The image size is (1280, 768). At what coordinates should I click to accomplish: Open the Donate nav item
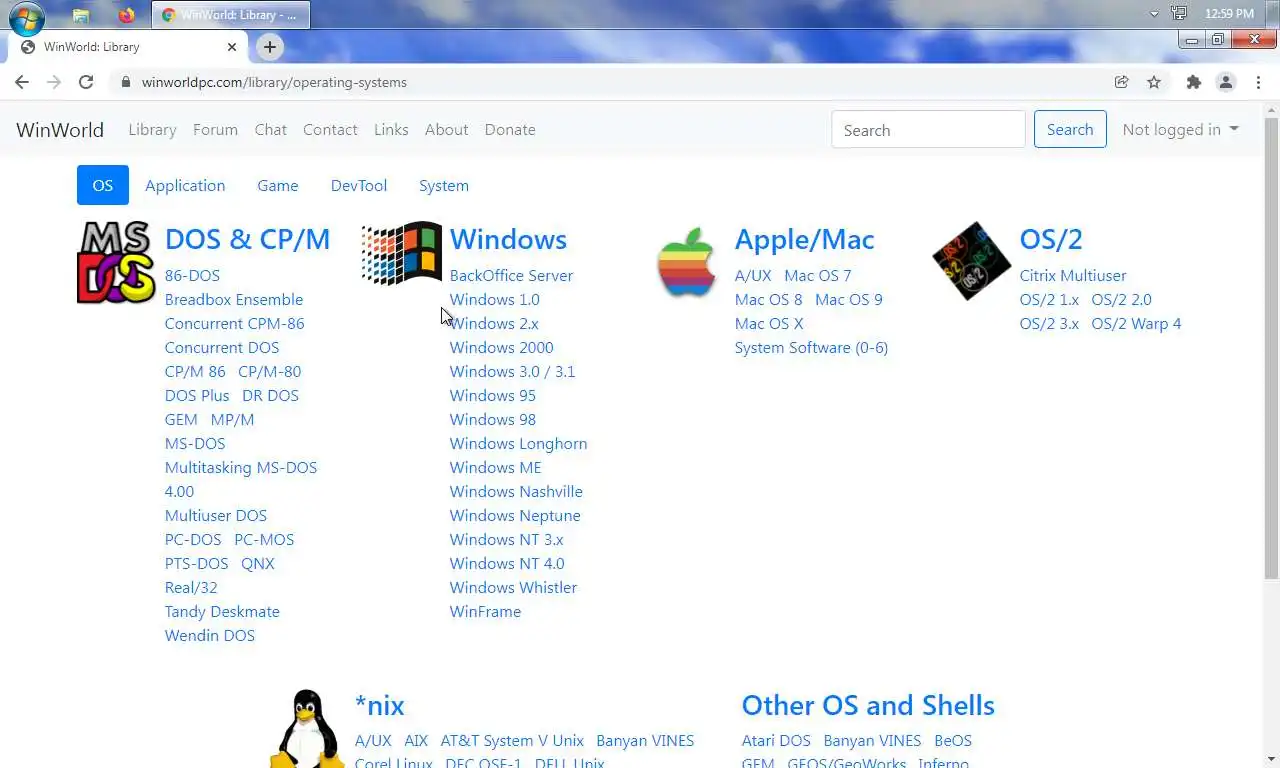[510, 129]
